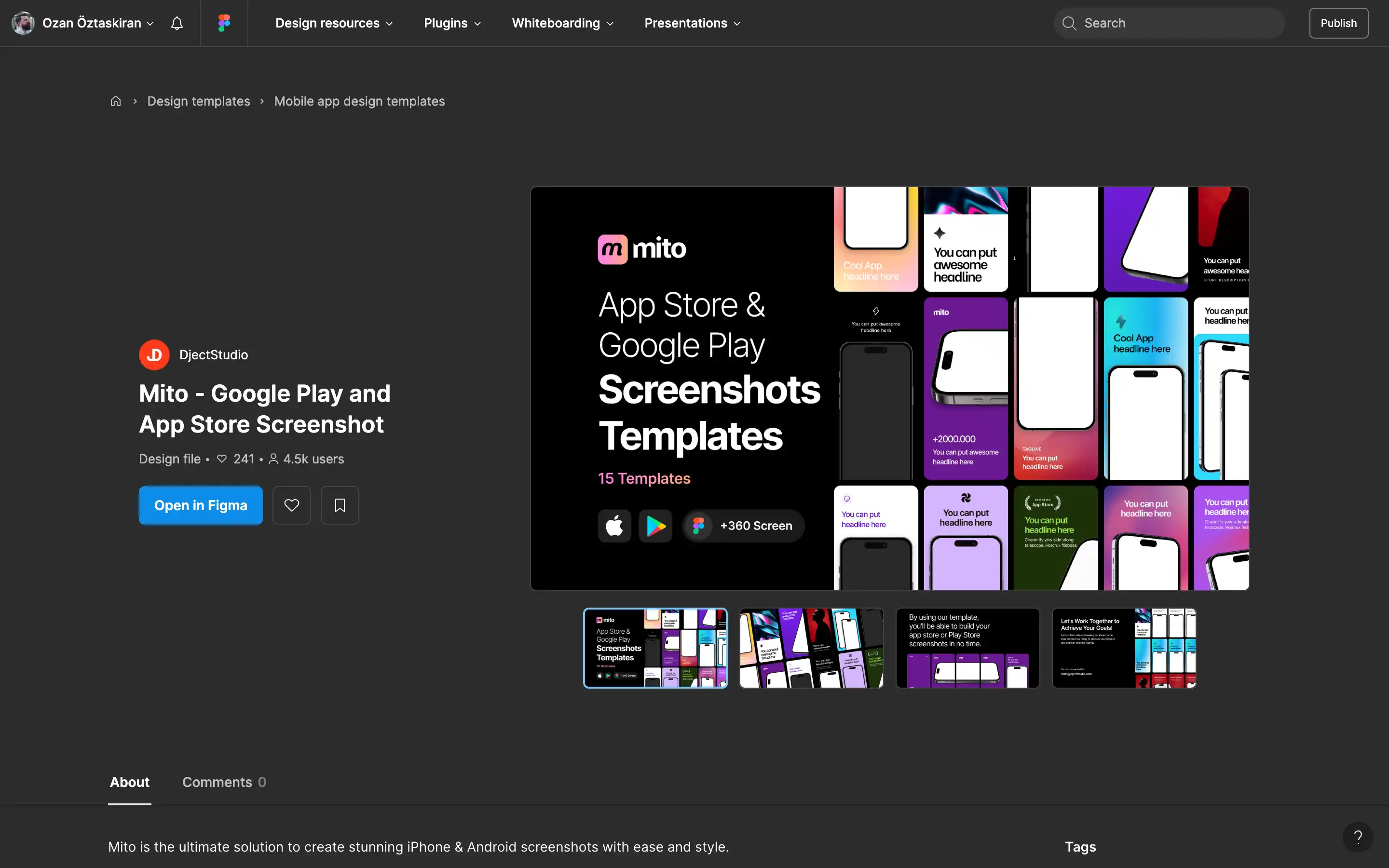Open Design templates breadcrumb link

click(x=199, y=101)
